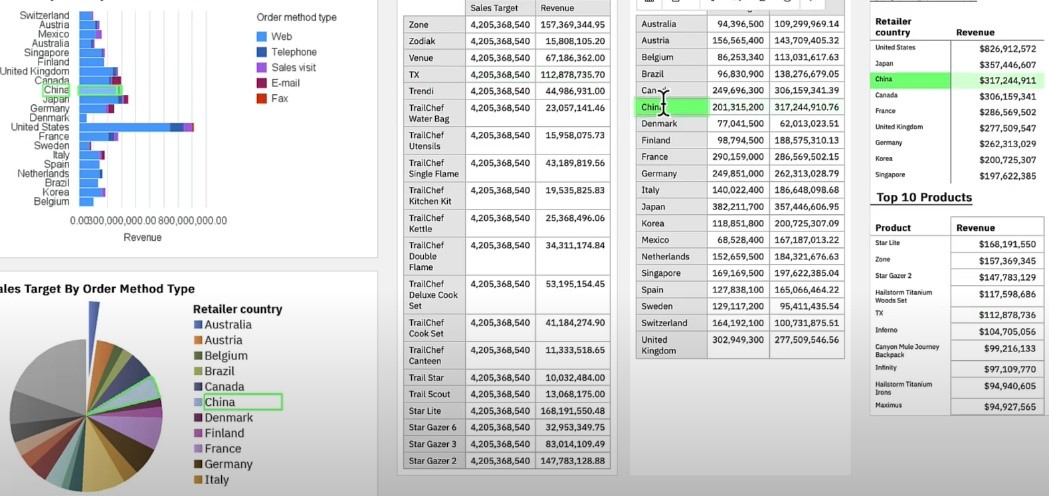Select Belgium swatch in pie legend

tap(197, 355)
